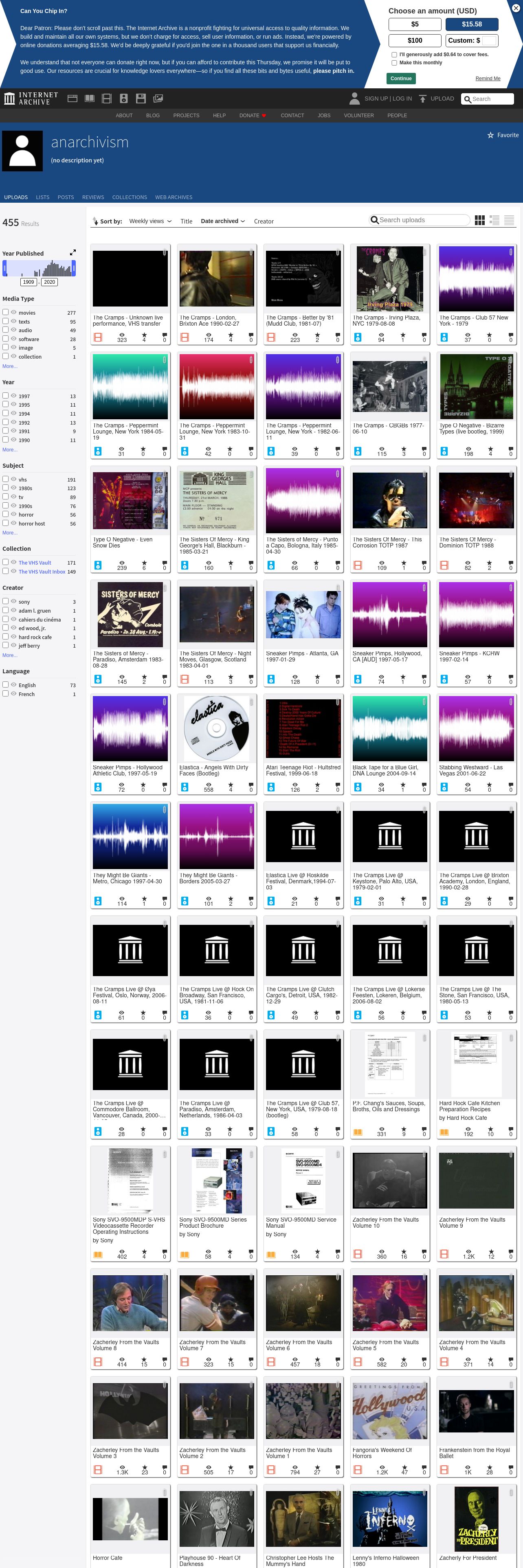Click the 1909 start year box
This screenshot has height=1568, width=523.
point(29,282)
